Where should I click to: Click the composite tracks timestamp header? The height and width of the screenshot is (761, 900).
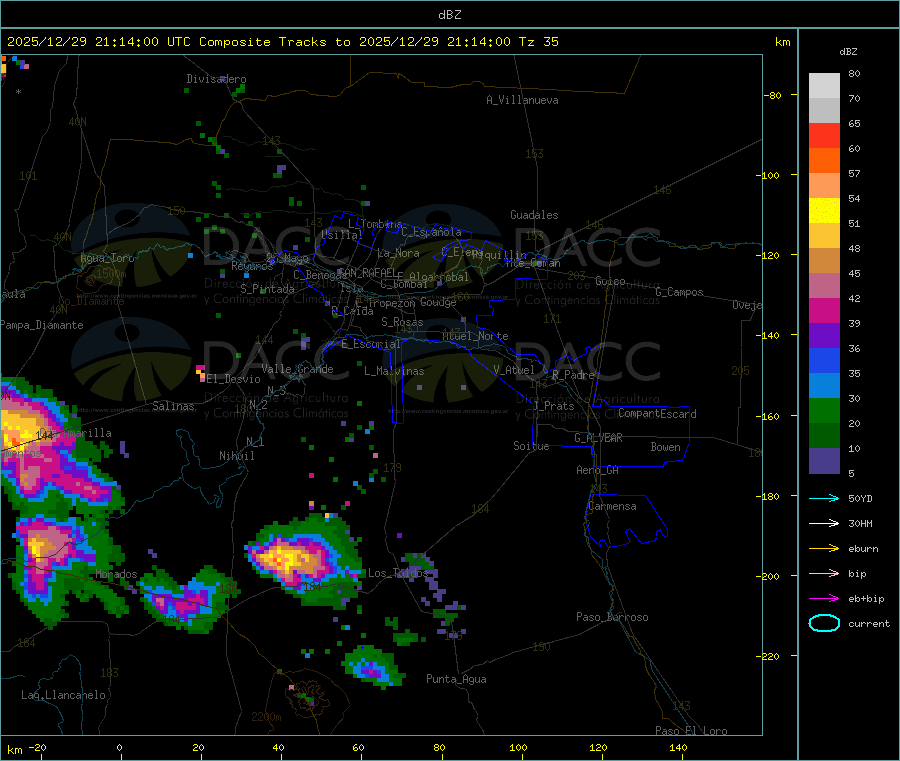tap(282, 42)
